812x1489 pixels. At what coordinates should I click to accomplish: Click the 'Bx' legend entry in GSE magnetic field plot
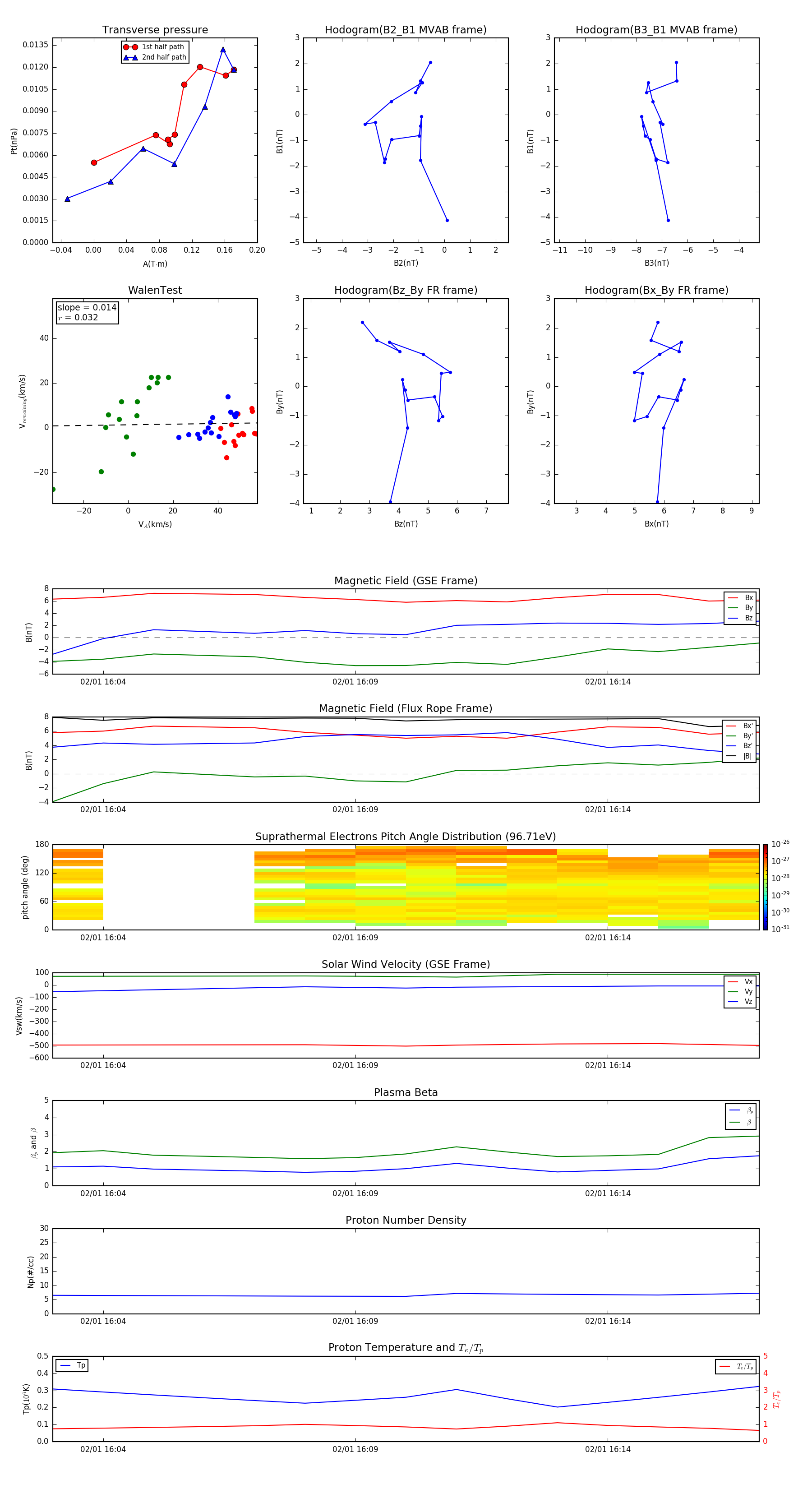[740, 598]
